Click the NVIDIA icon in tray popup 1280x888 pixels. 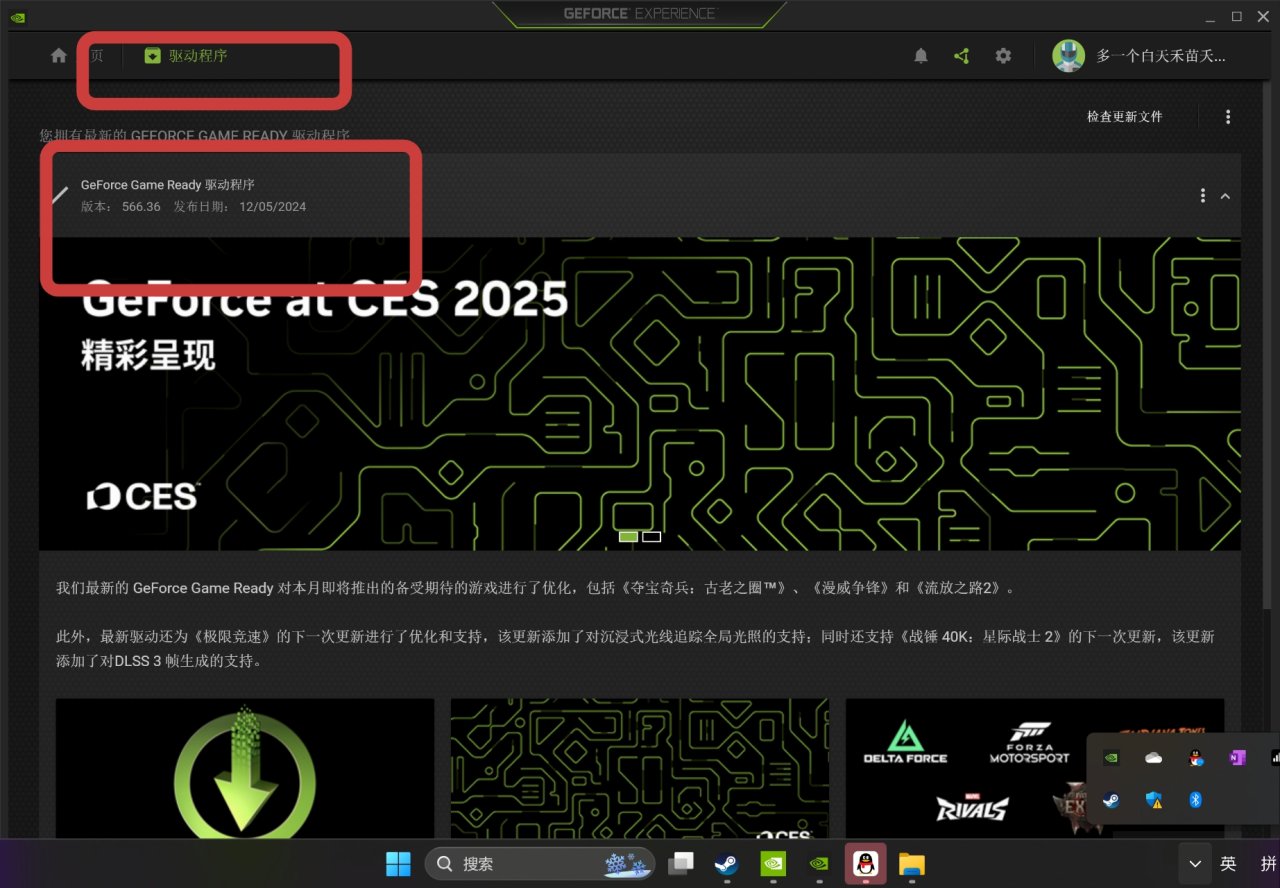tap(1110, 758)
